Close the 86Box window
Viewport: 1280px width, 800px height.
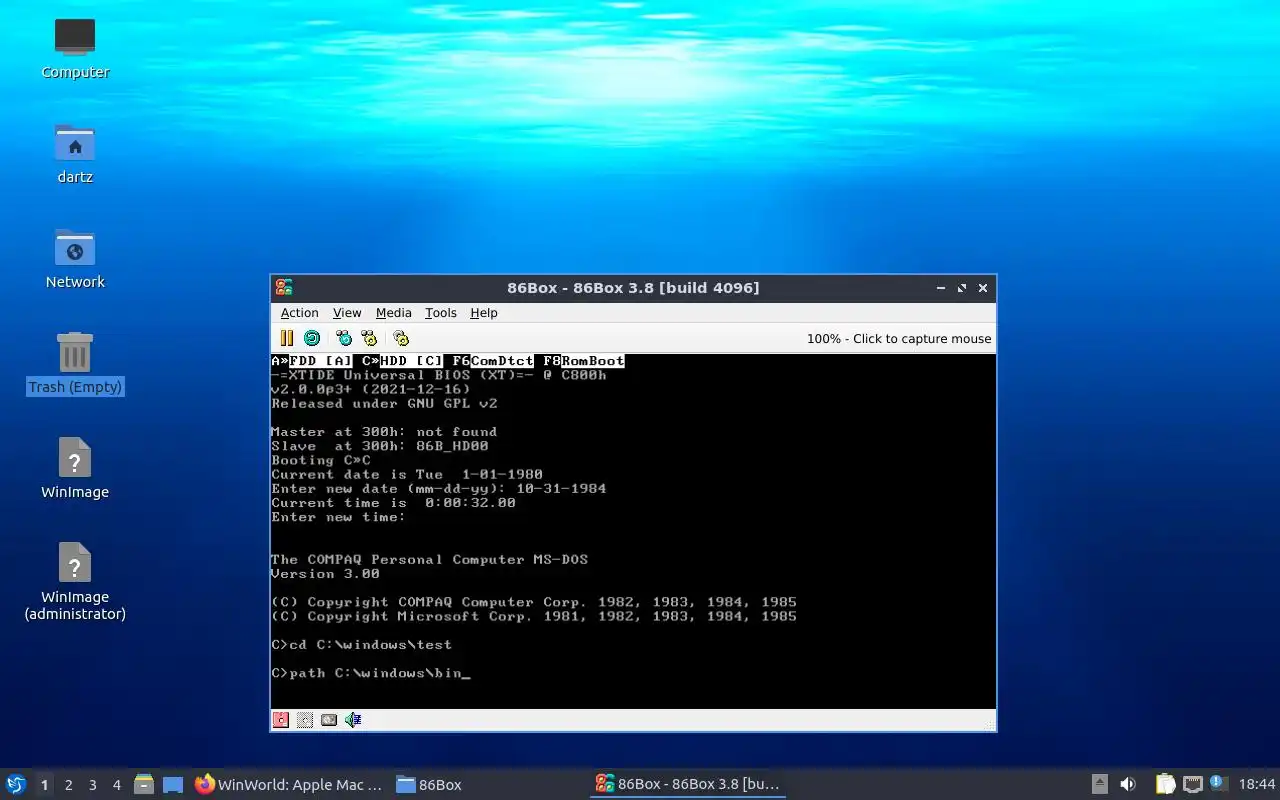(983, 288)
